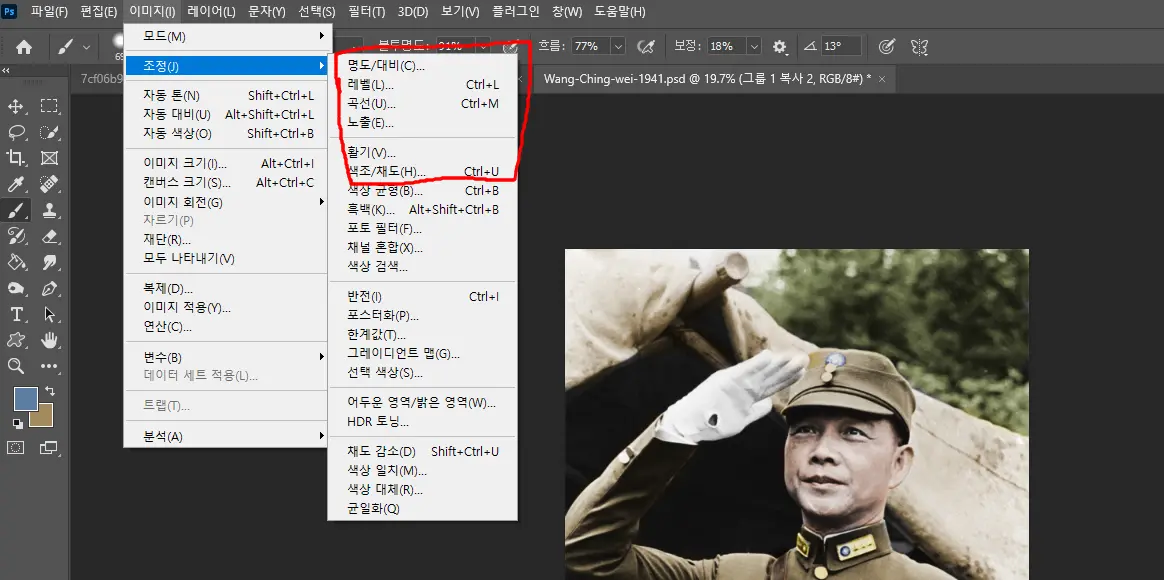Open the 편집(E) menu

[x=99, y=12]
